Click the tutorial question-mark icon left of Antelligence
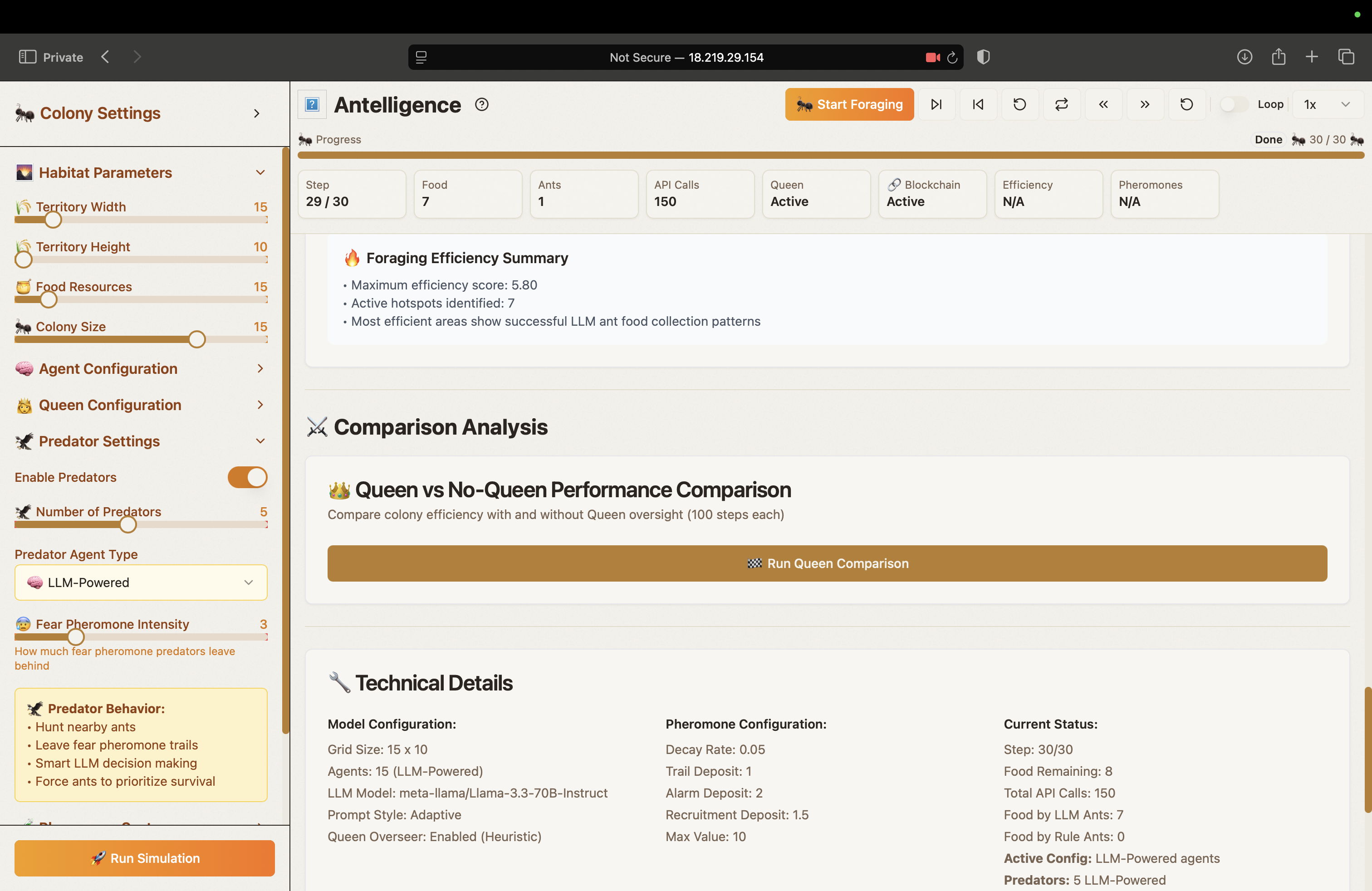1372x891 pixels. pos(312,104)
